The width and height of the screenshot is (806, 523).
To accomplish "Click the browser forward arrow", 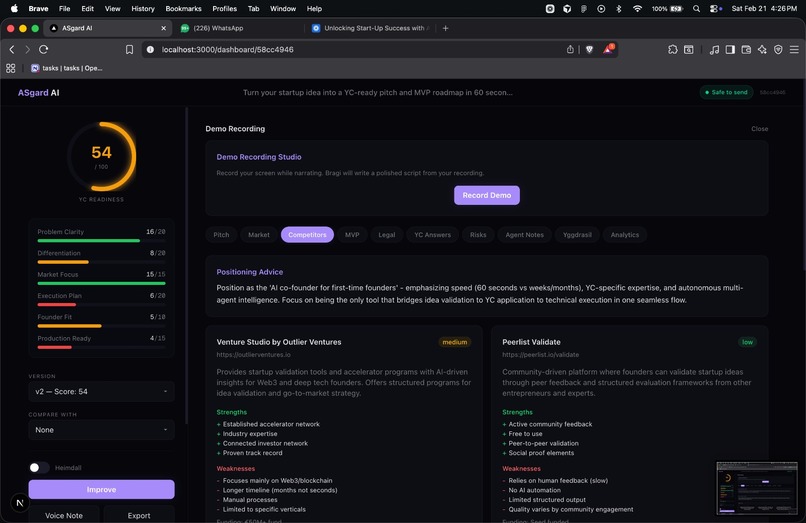I will [27, 49].
